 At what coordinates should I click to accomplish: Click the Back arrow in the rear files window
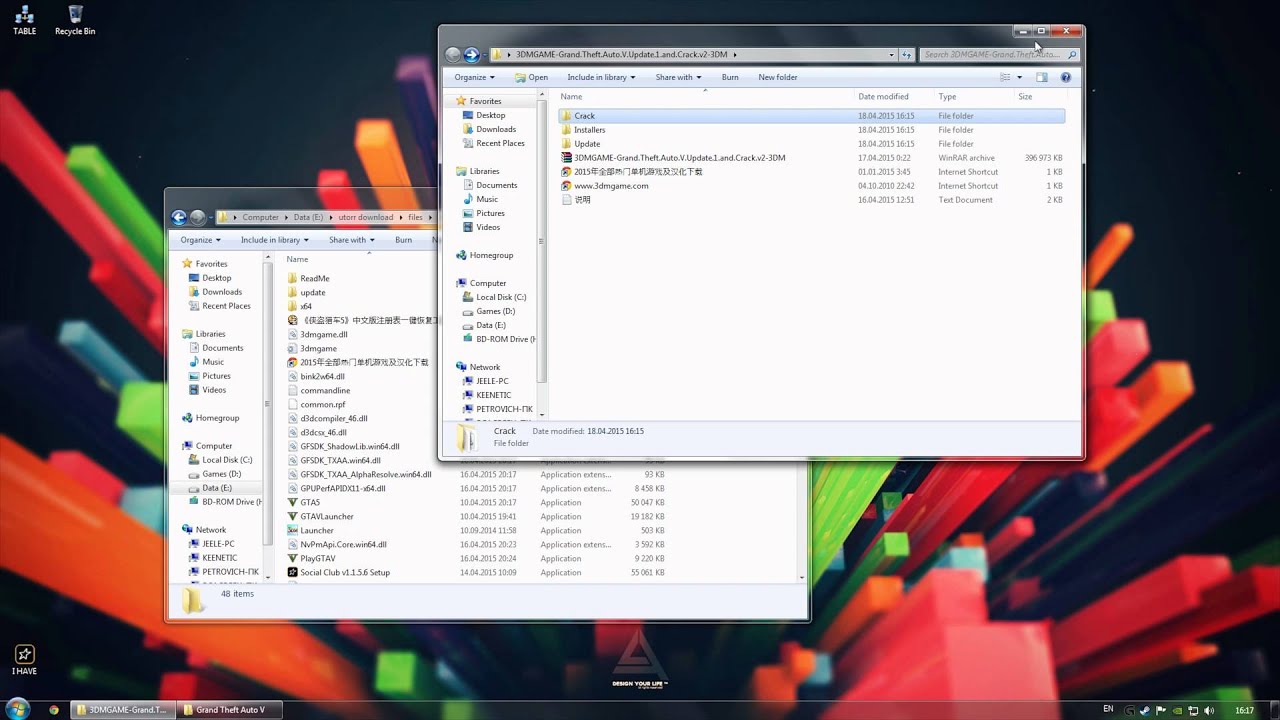(179, 217)
